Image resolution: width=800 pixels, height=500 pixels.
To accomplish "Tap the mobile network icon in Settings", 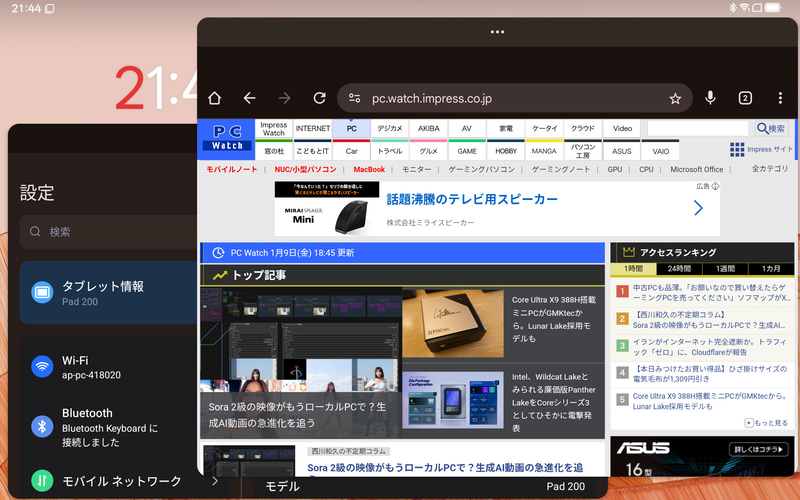I will (42, 480).
